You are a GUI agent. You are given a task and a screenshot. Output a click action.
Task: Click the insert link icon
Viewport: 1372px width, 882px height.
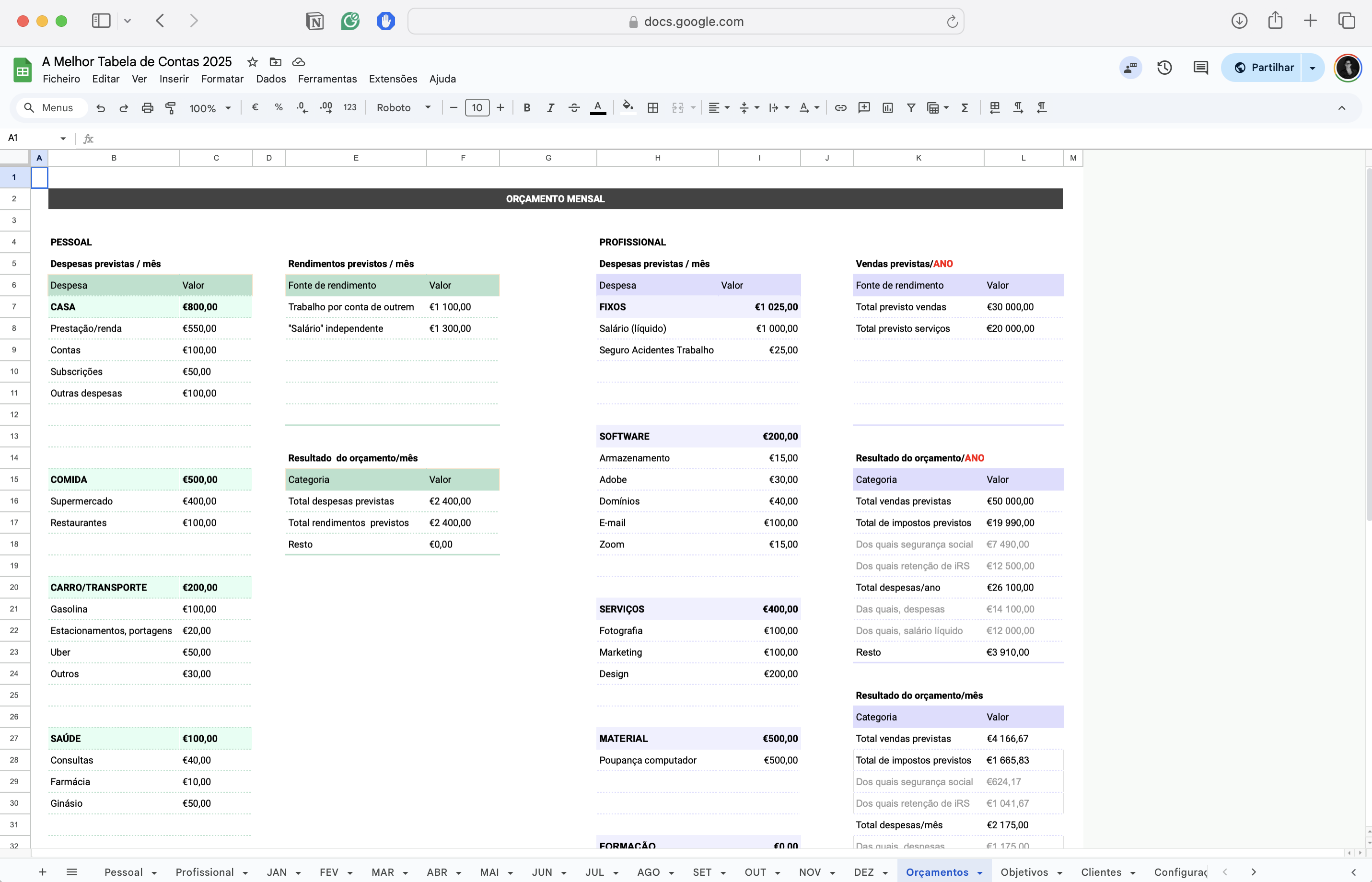(x=840, y=108)
